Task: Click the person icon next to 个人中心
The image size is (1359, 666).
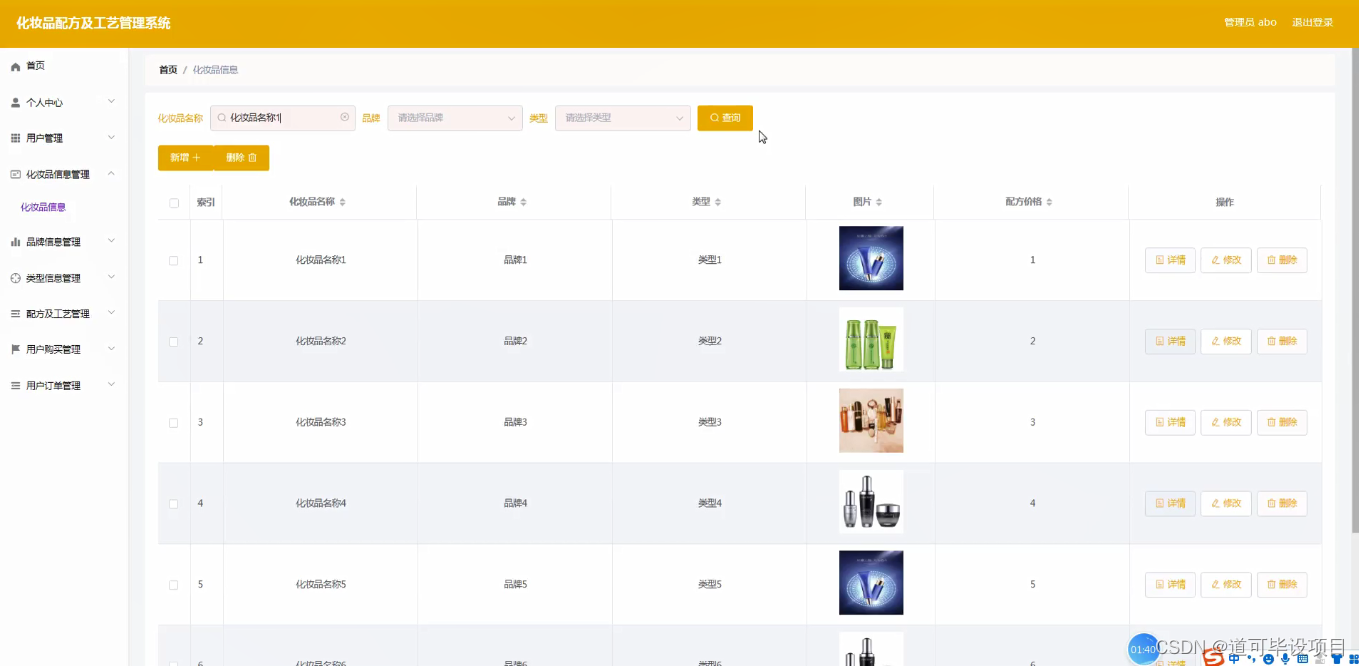Action: (x=15, y=103)
